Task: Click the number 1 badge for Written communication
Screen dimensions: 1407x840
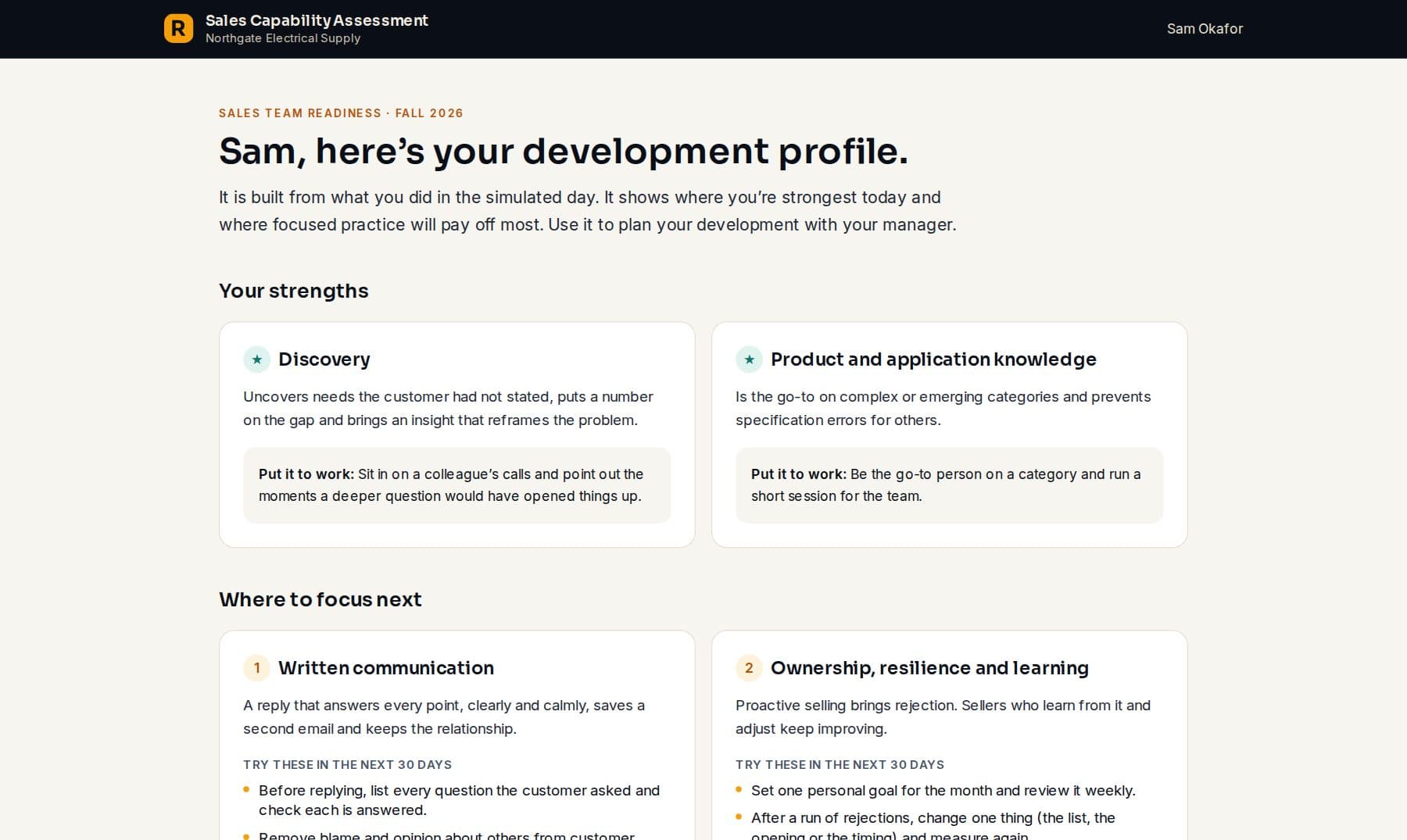Action: pos(256,668)
